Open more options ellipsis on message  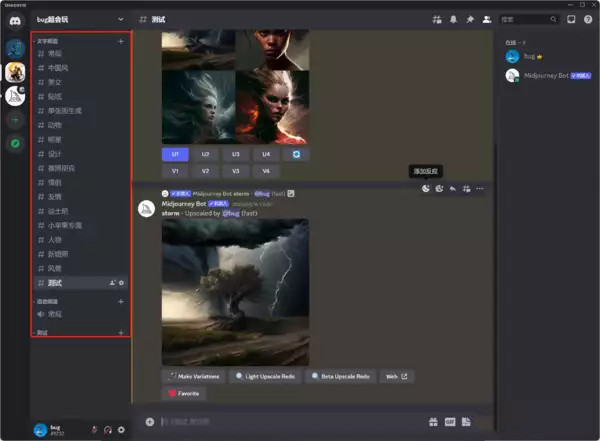(x=479, y=188)
